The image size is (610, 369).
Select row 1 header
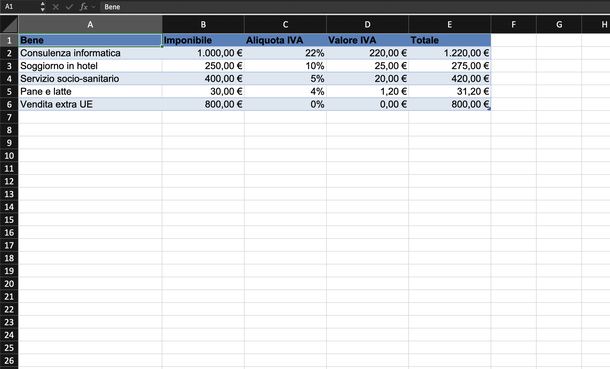(9, 40)
